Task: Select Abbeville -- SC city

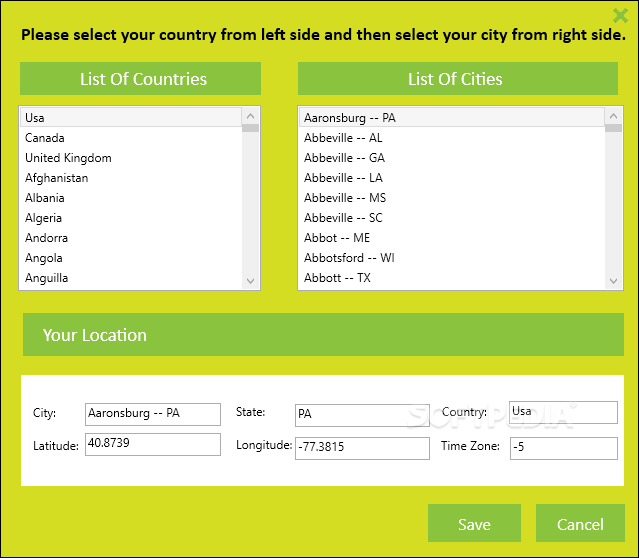Action: tap(452, 218)
